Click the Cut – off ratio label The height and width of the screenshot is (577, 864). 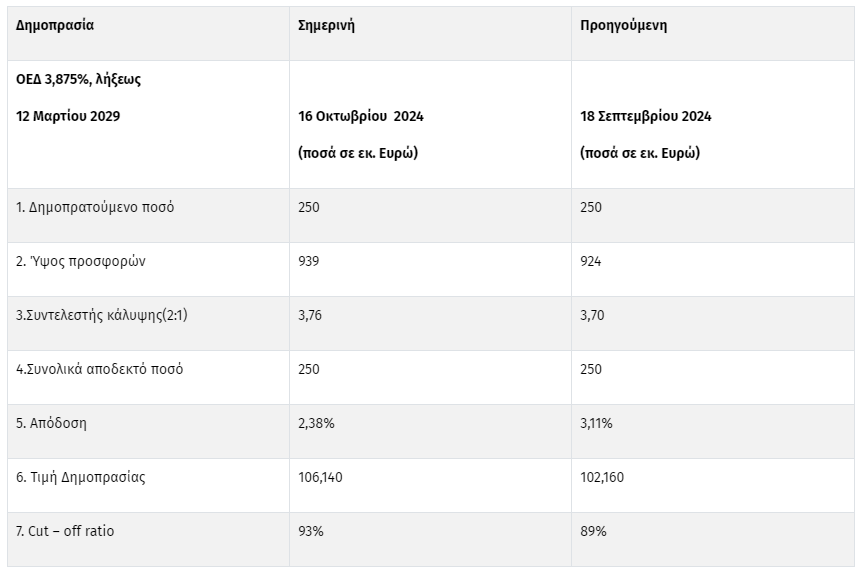[65, 531]
